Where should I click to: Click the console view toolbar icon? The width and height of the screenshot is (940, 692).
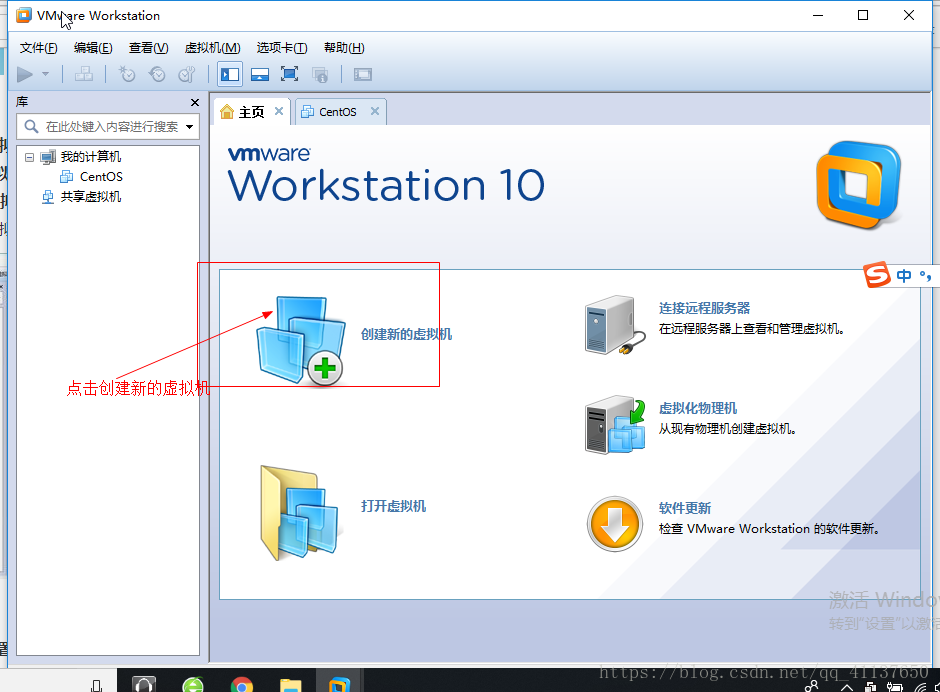(x=363, y=74)
